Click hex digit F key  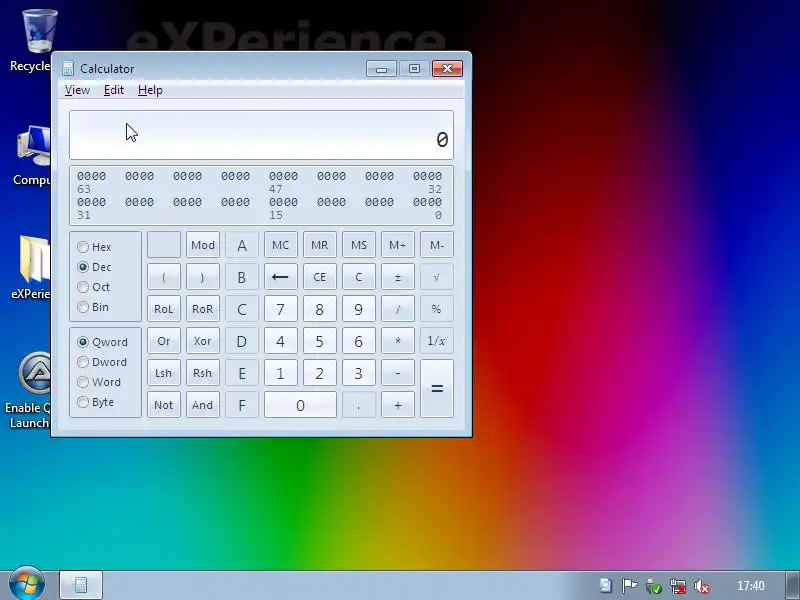point(242,405)
